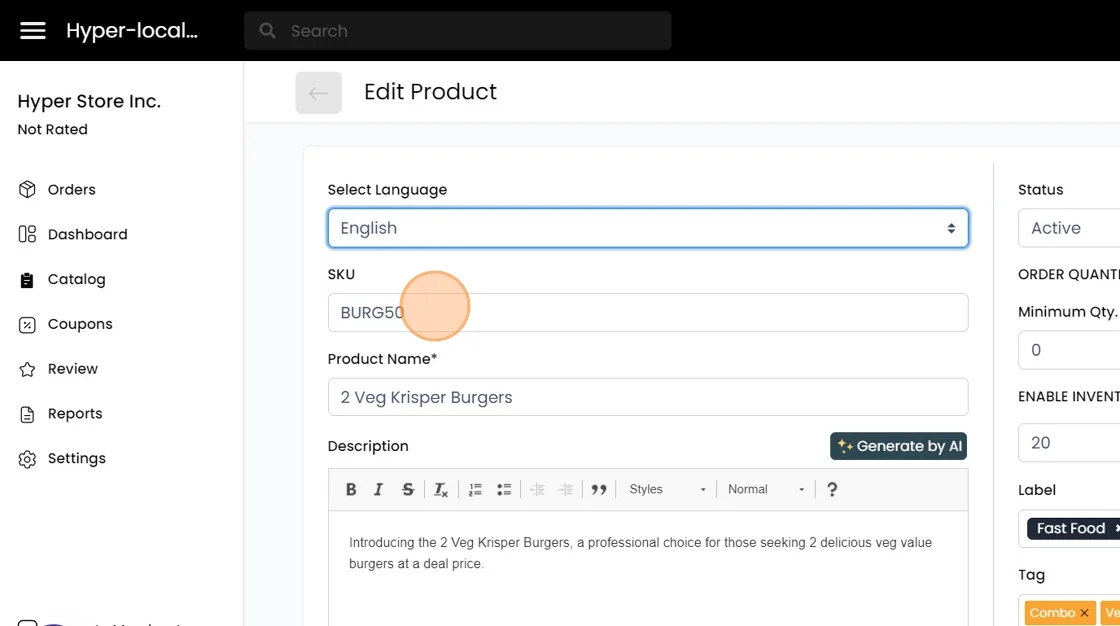Insert a bulleted list
The width and height of the screenshot is (1120, 626).
(x=504, y=489)
